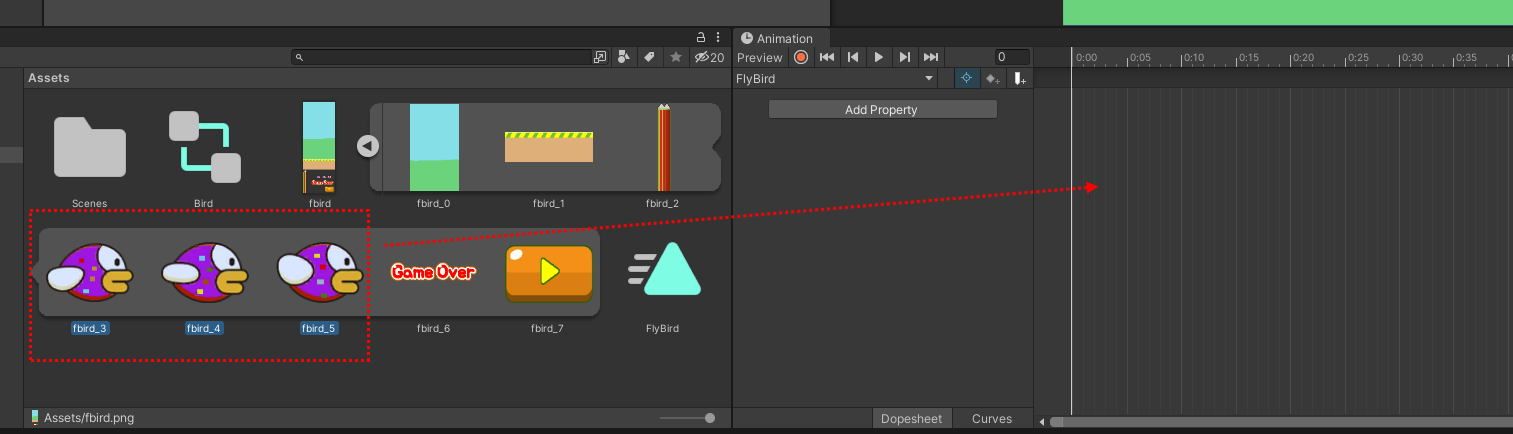Switch to the Curves view

(x=992, y=419)
